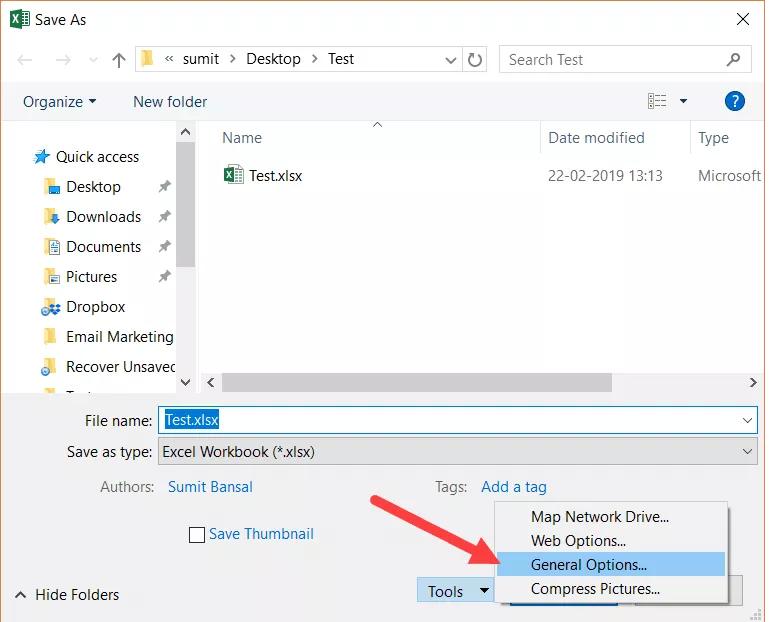Select Desktop in the address path
This screenshot has width=781, height=622.
pyautogui.click(x=273, y=59)
